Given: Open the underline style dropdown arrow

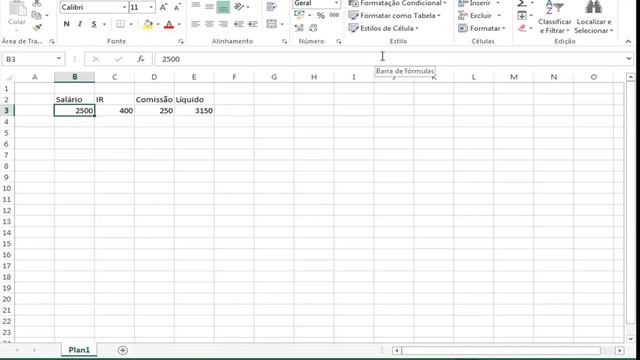Looking at the screenshot, I should point(104,24).
